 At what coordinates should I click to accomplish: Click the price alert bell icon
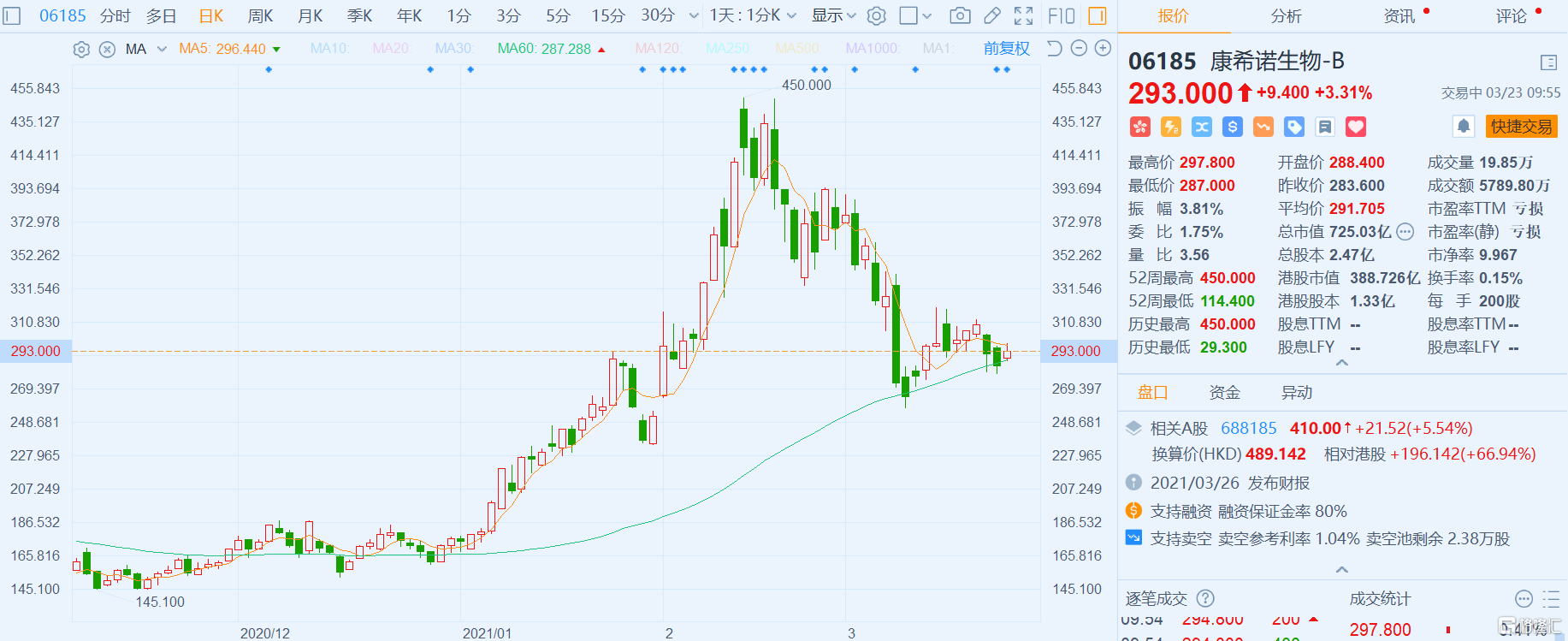tap(1464, 127)
